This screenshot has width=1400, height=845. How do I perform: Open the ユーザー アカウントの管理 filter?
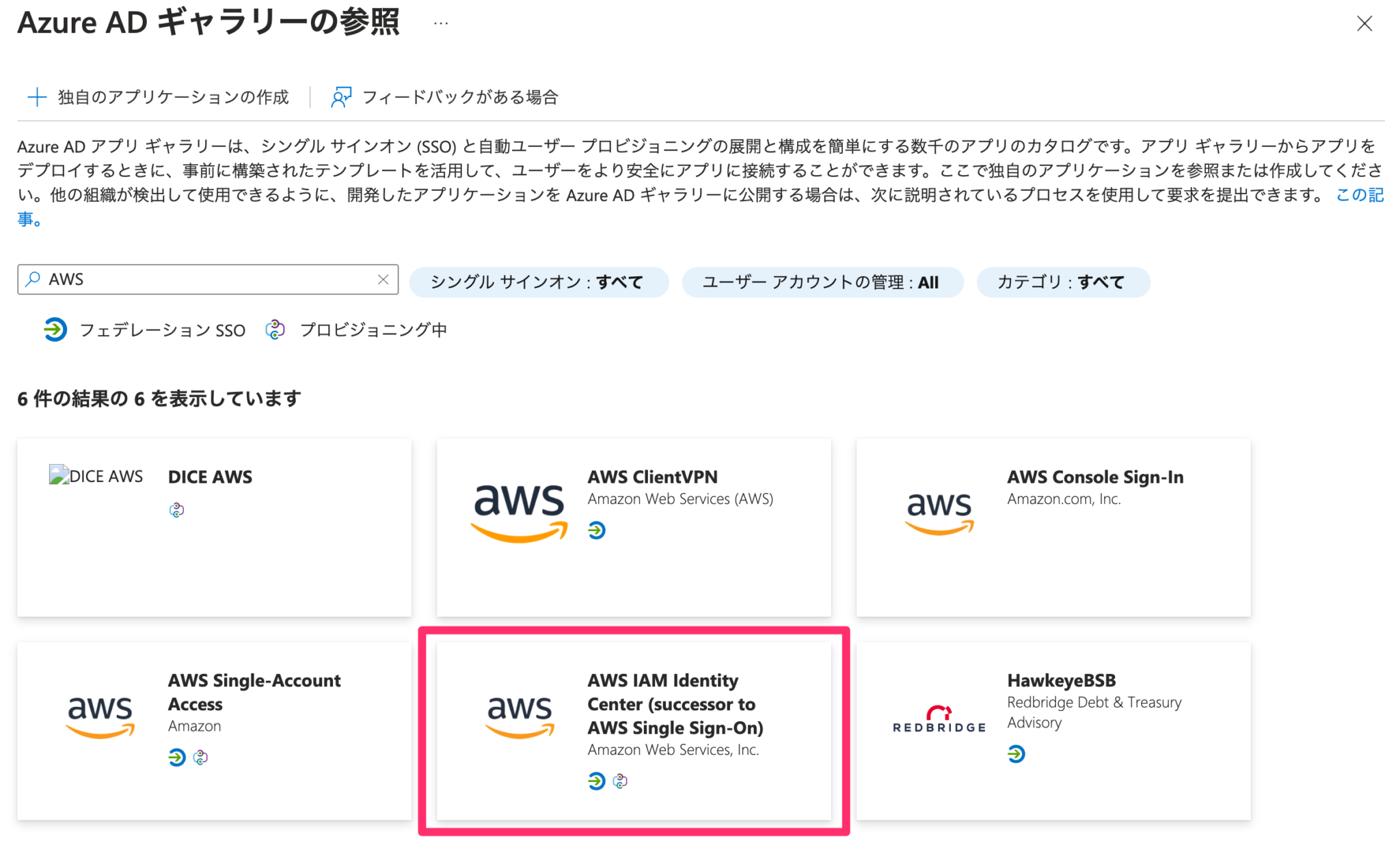pos(822,282)
